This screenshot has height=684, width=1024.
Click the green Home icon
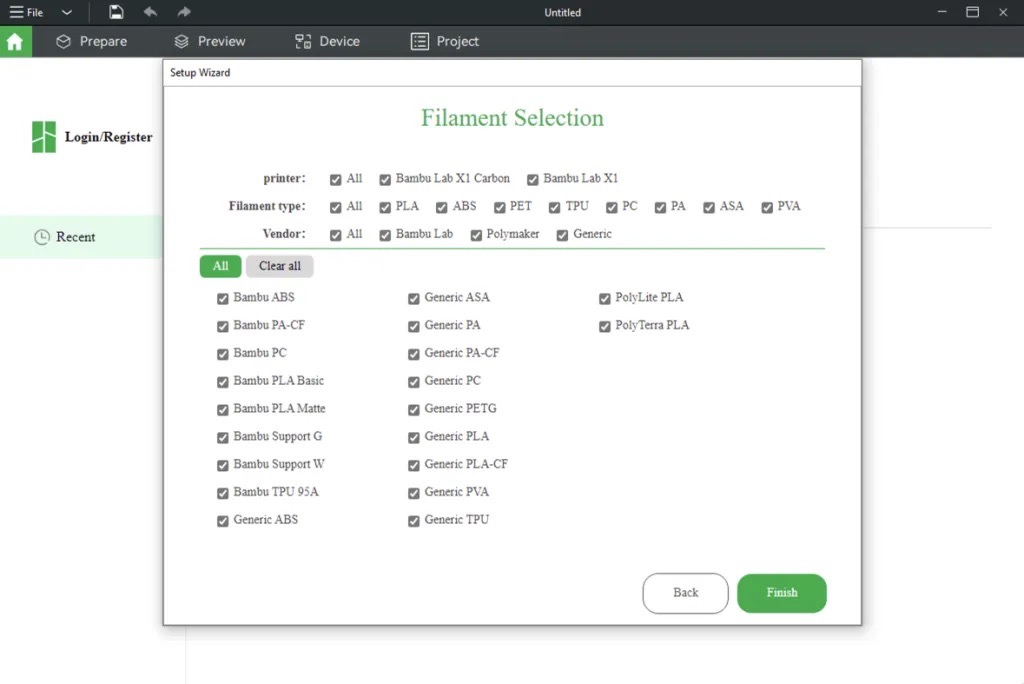[x=15, y=42]
